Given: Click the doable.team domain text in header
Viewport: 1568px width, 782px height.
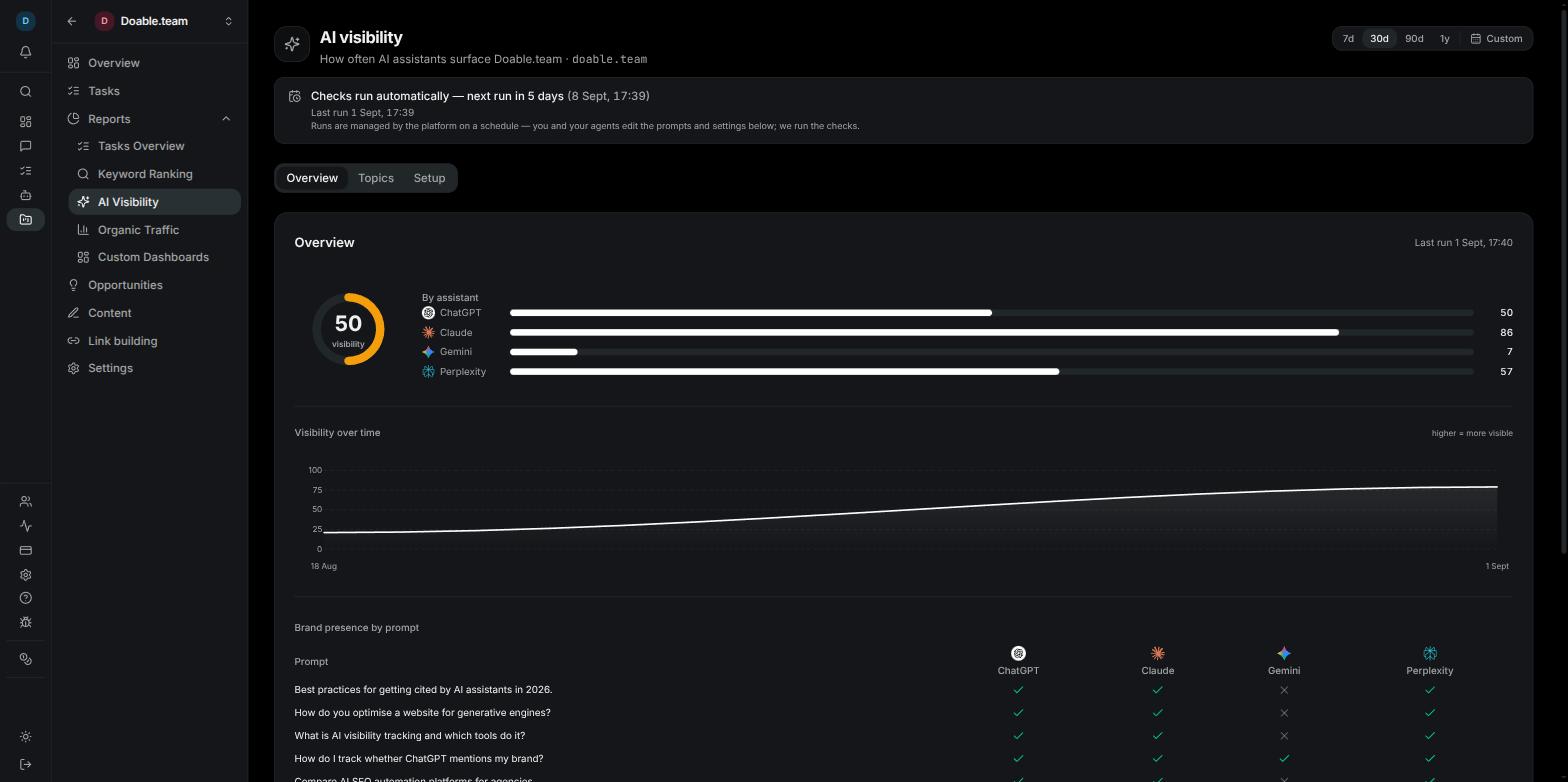Looking at the screenshot, I should (x=609, y=59).
